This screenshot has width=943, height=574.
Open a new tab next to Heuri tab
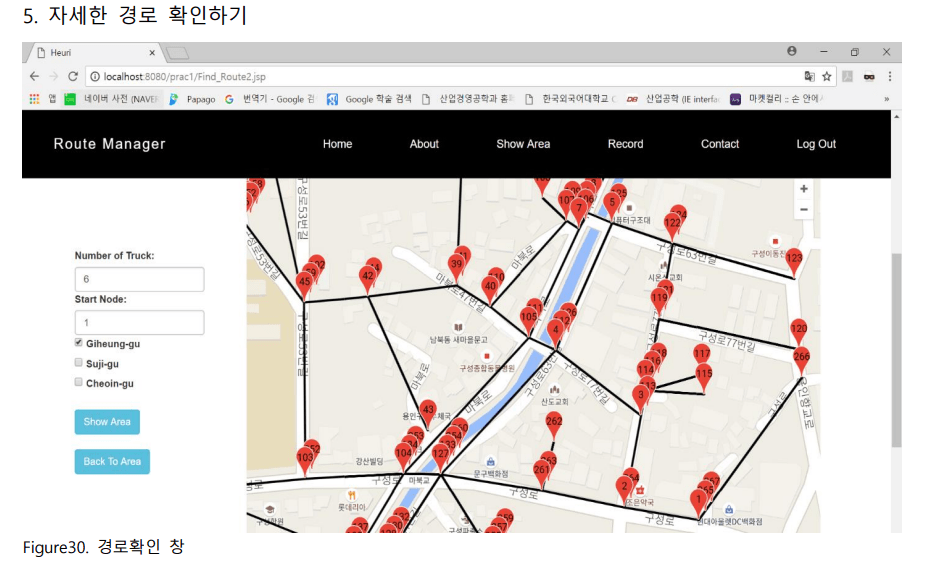tap(177, 53)
